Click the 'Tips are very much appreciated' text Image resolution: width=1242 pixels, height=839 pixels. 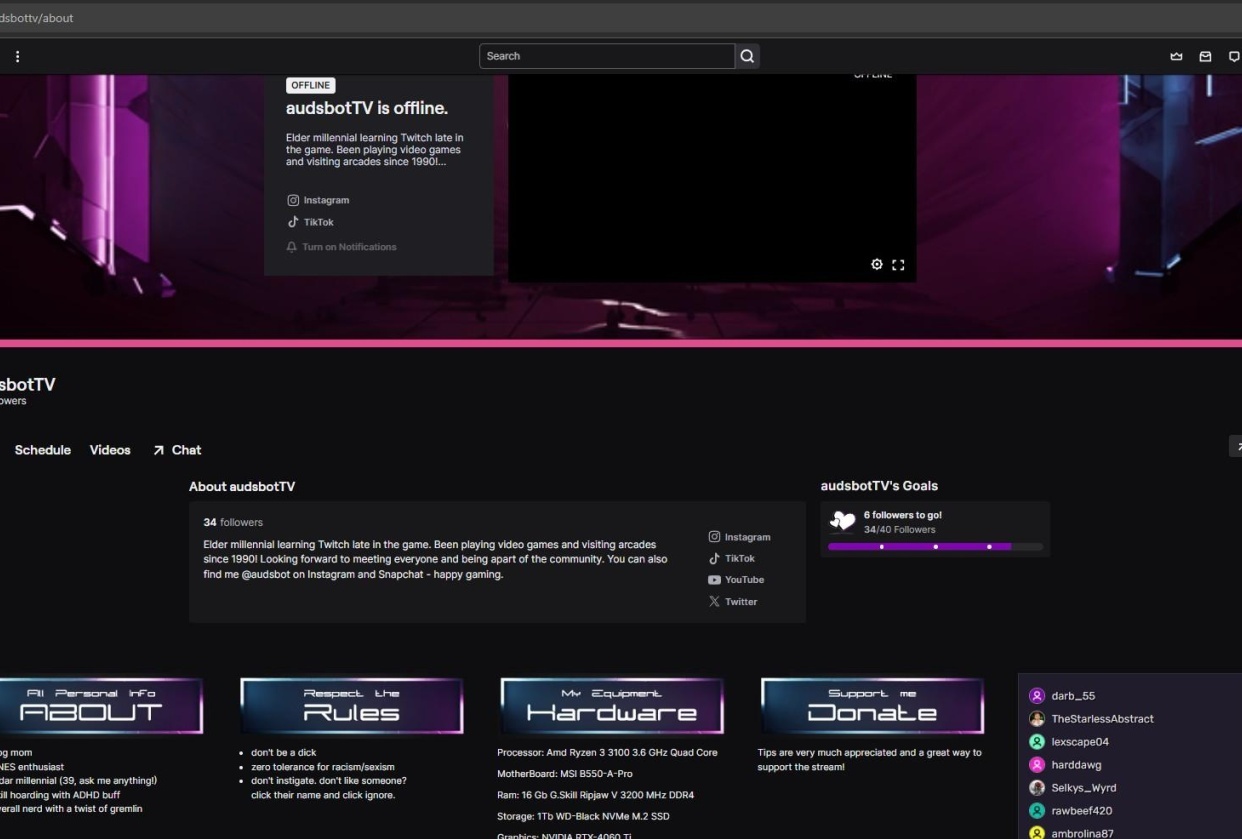tap(870, 760)
